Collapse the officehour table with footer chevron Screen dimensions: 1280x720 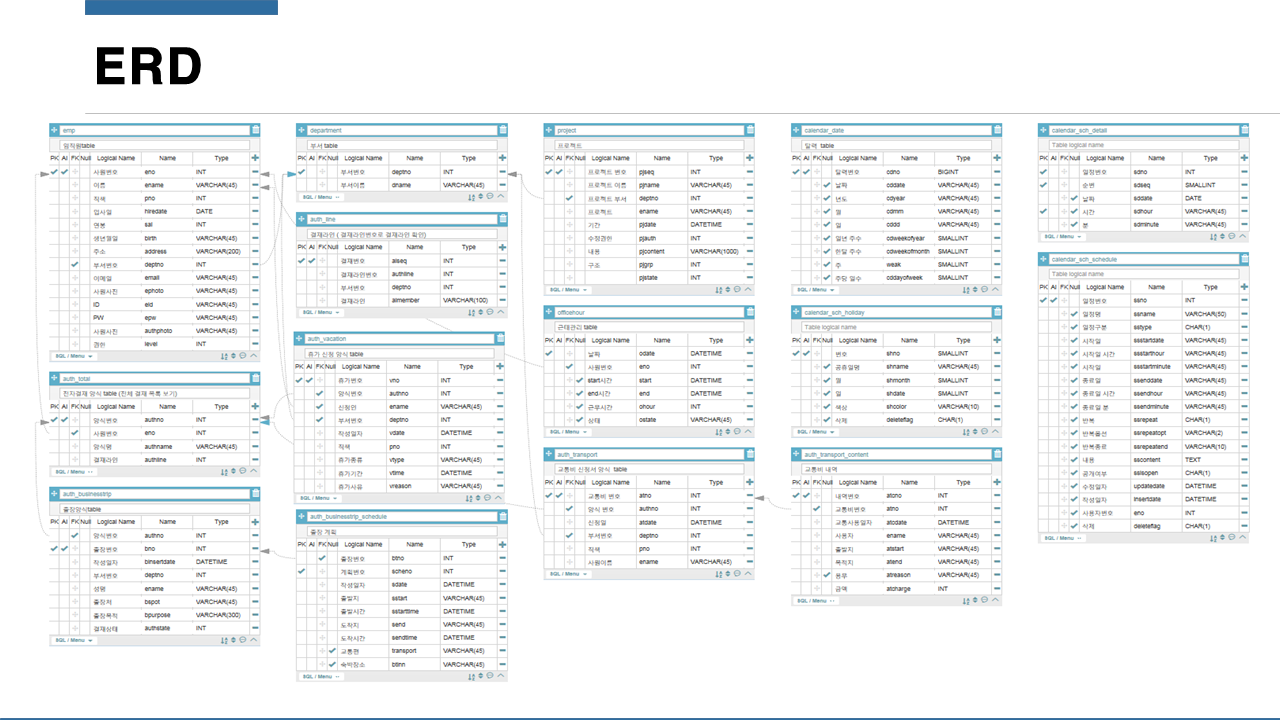click(748, 432)
